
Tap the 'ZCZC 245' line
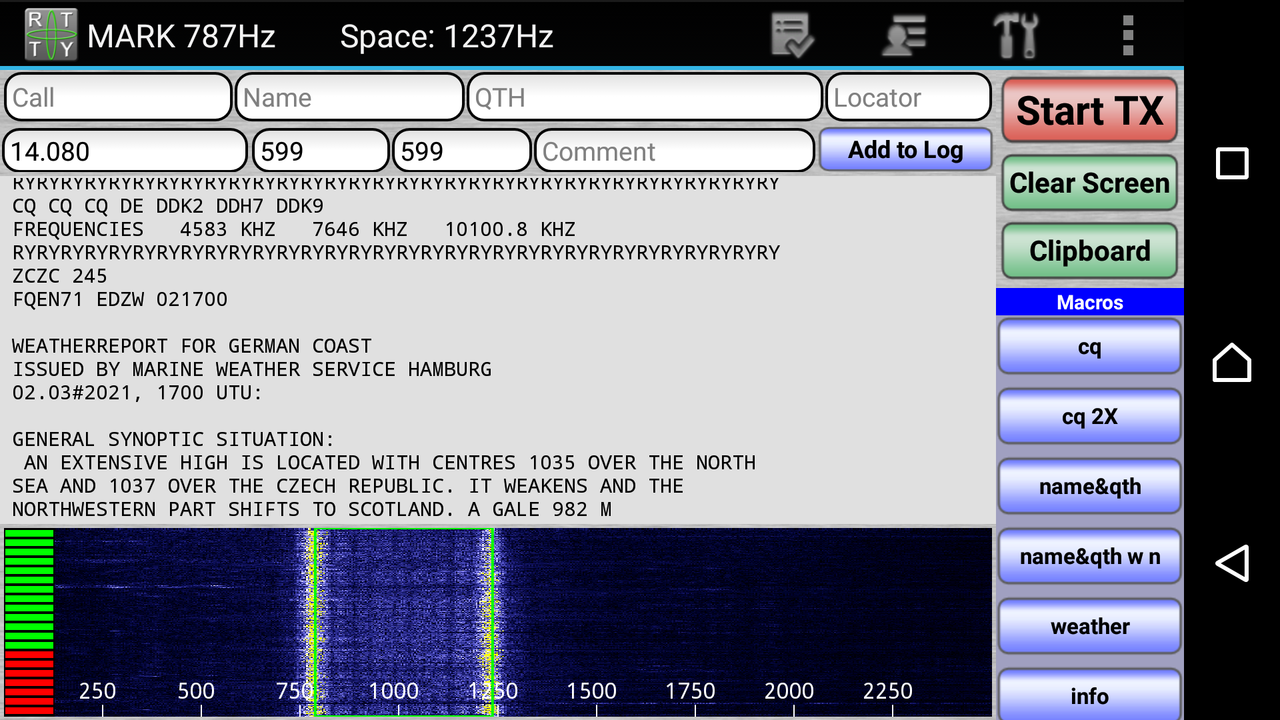[x=60, y=276]
